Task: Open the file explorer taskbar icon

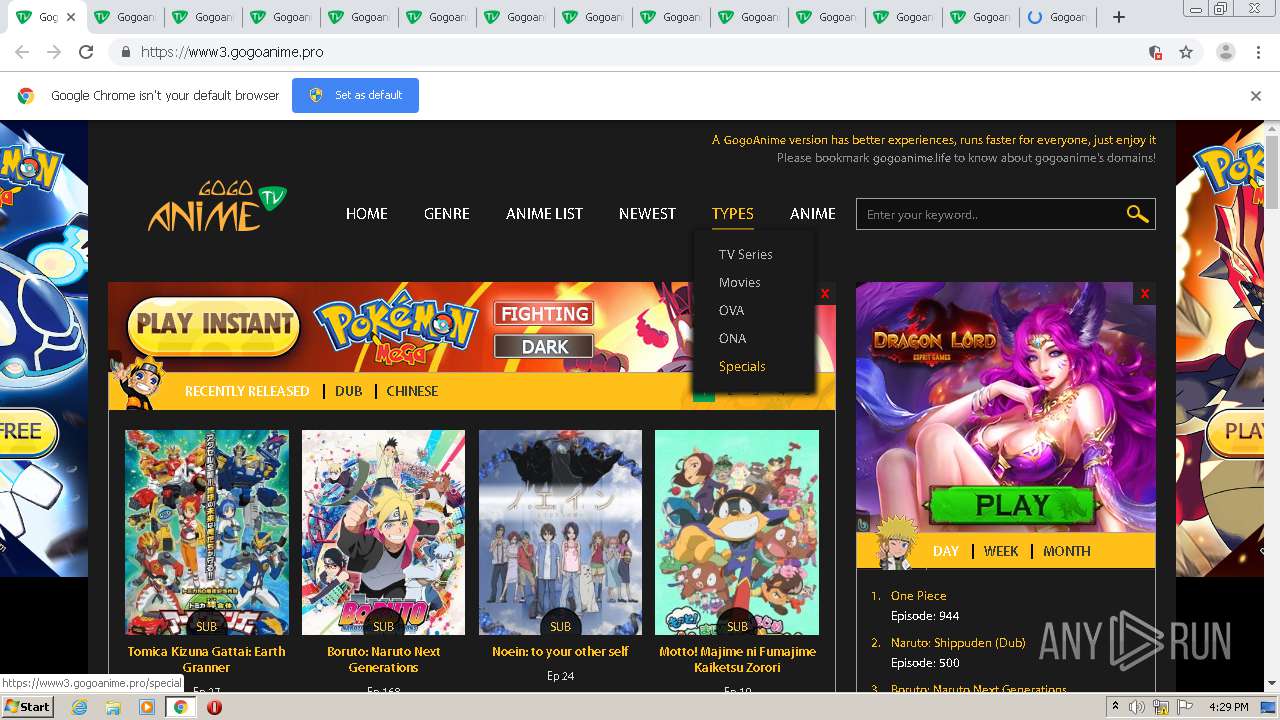Action: point(113,707)
